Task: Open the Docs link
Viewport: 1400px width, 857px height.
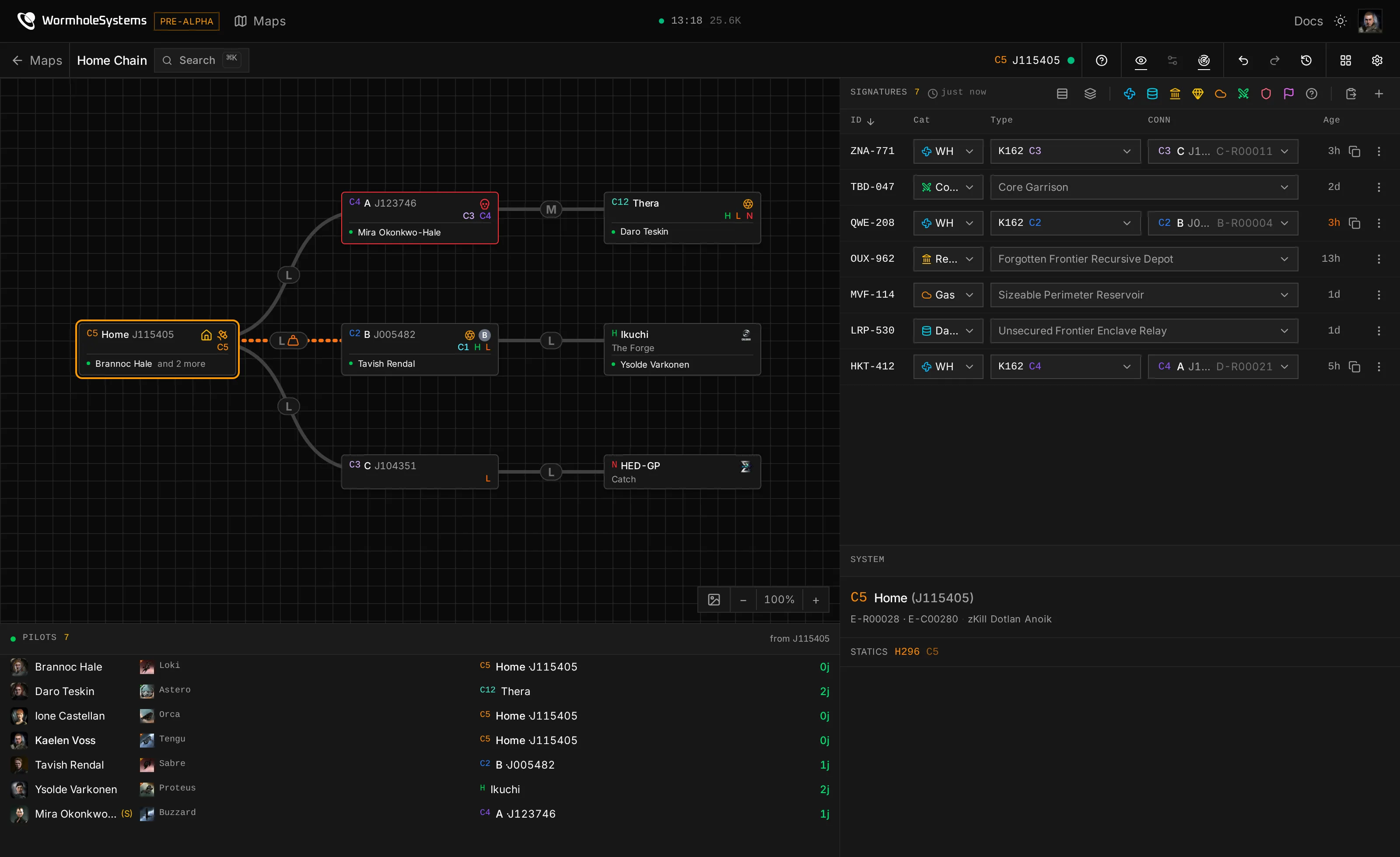Action: point(1308,21)
